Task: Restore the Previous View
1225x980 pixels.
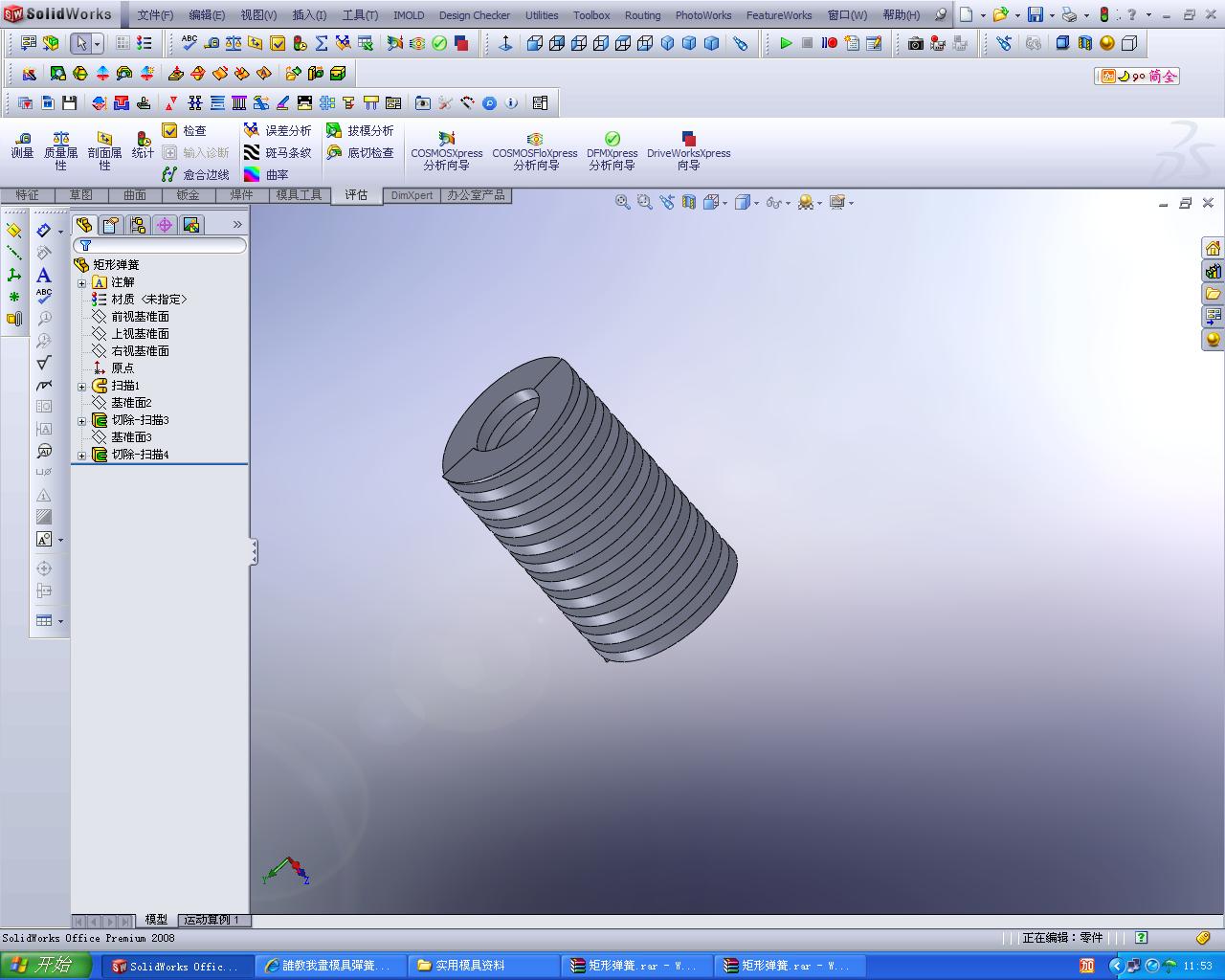Action: tap(667, 202)
